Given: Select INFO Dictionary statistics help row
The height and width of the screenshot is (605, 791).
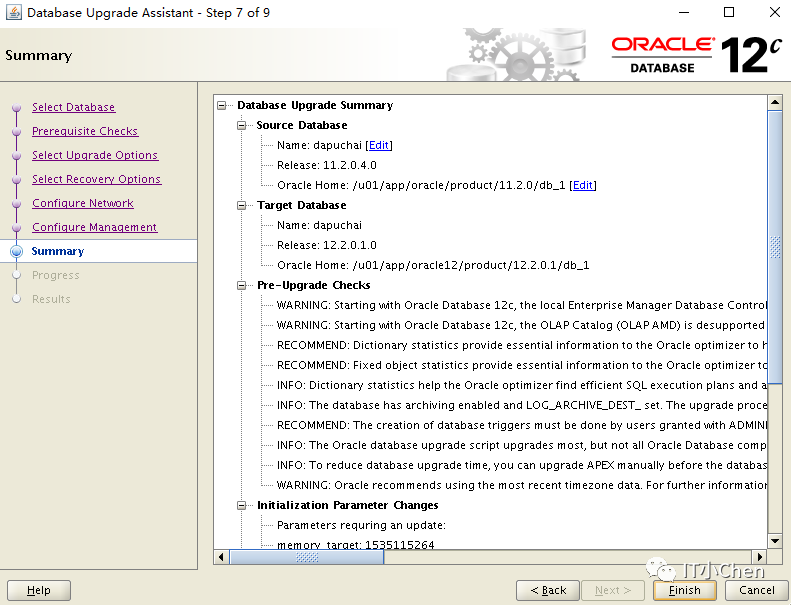Looking at the screenshot, I should tap(522, 386).
